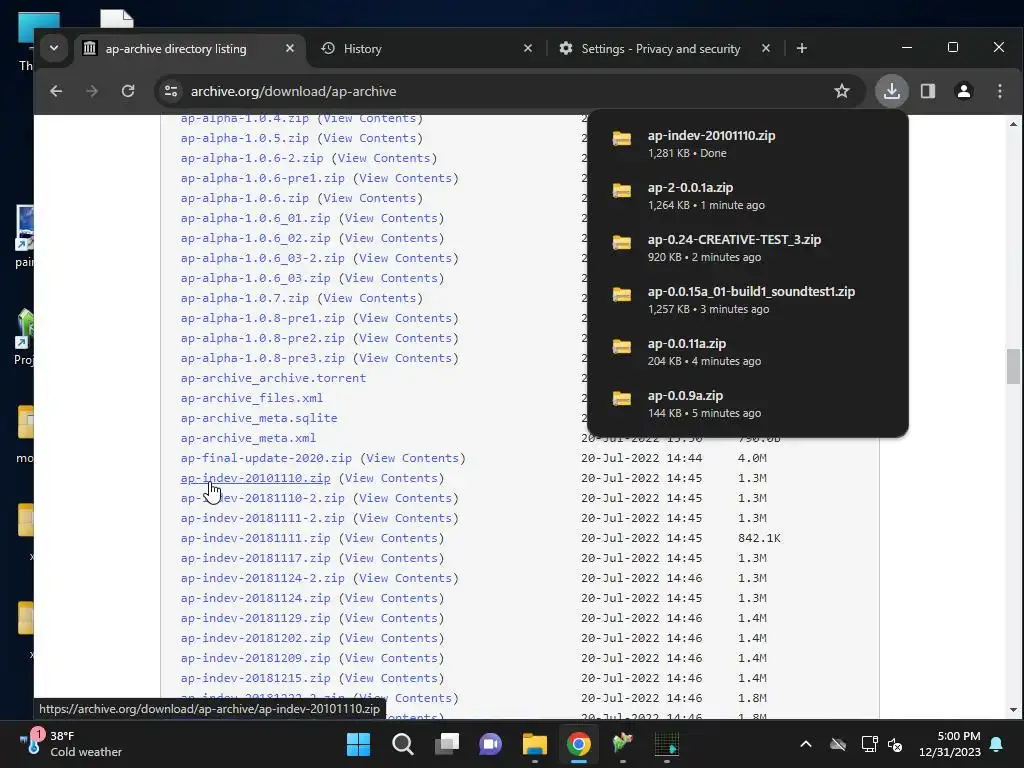Viewport: 1024px width, 768px height.
Task: Open ap-0.24-CREATIVE-TEST_3.zip download
Action: (x=748, y=248)
